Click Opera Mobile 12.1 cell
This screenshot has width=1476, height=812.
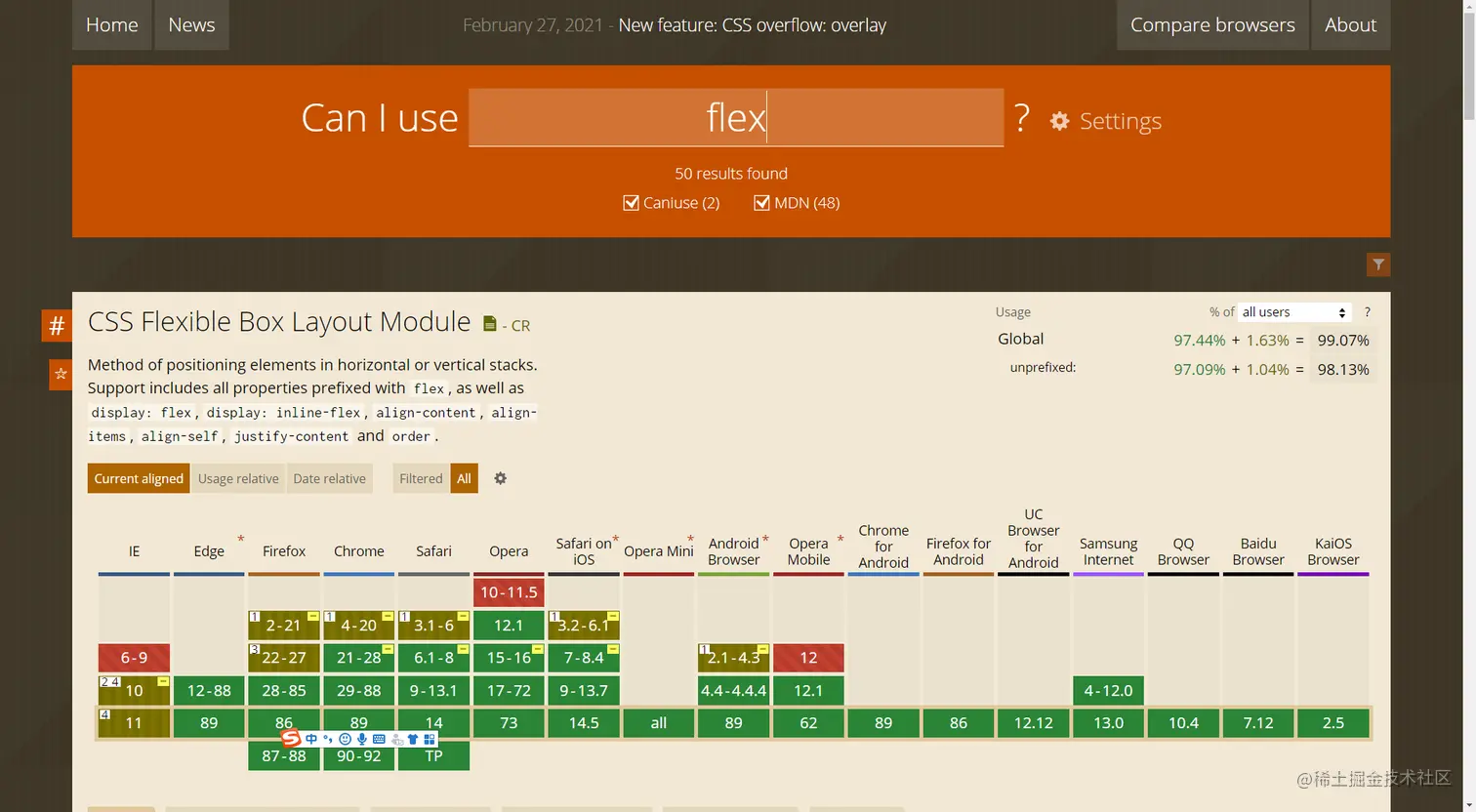(808, 690)
